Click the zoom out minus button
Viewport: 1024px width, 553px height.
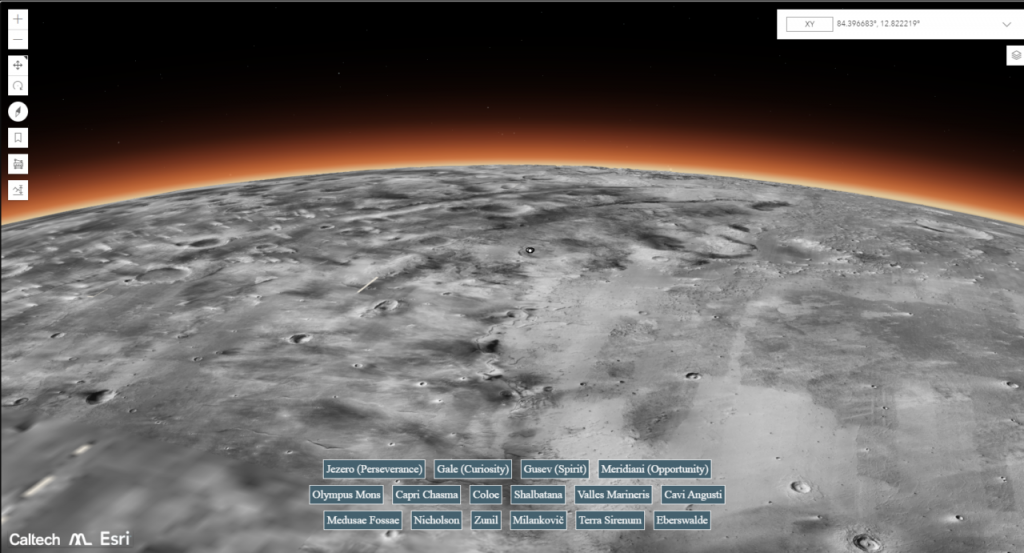pos(18,40)
